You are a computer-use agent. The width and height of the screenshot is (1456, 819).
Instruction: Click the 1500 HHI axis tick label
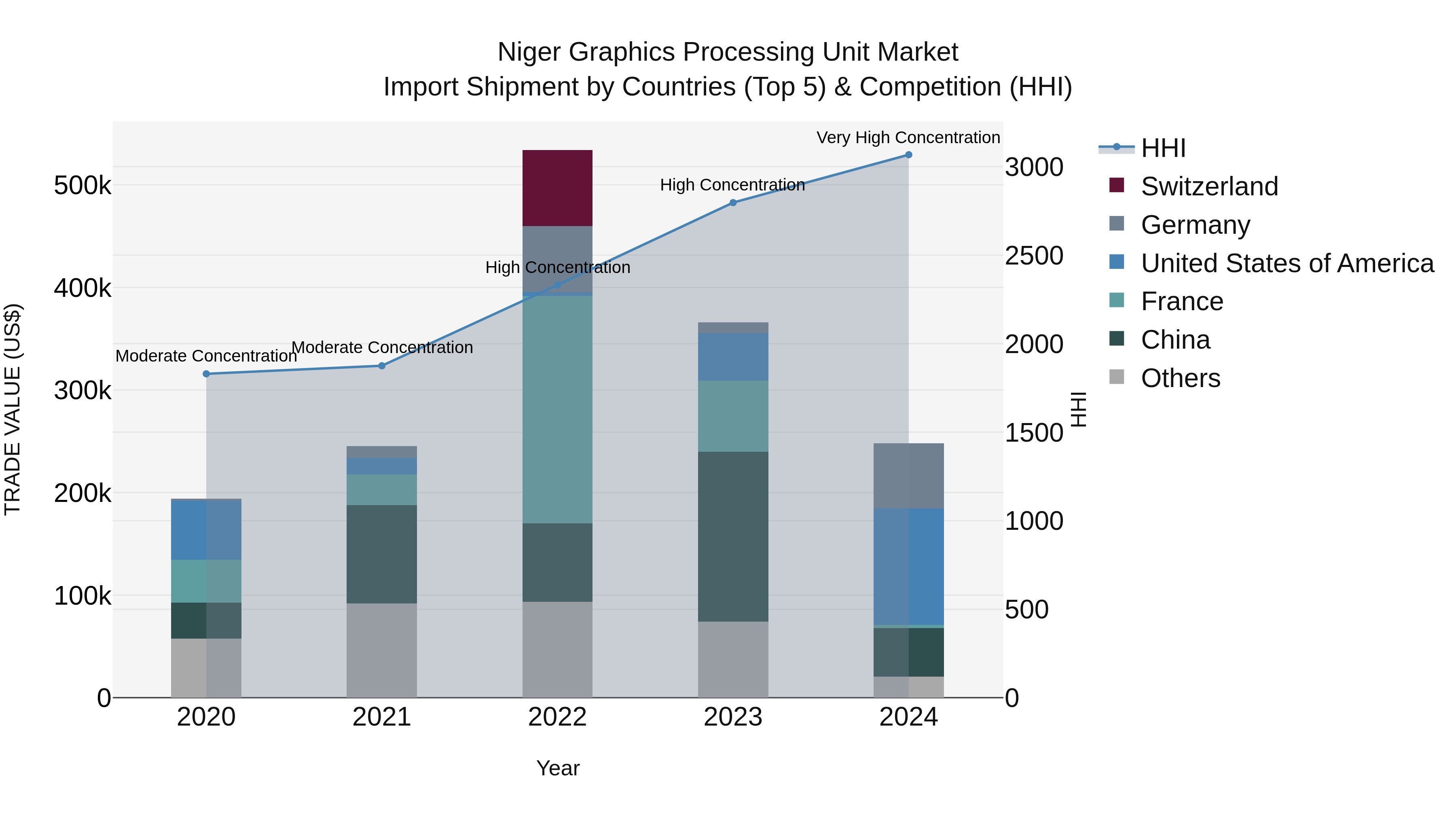tap(1034, 433)
